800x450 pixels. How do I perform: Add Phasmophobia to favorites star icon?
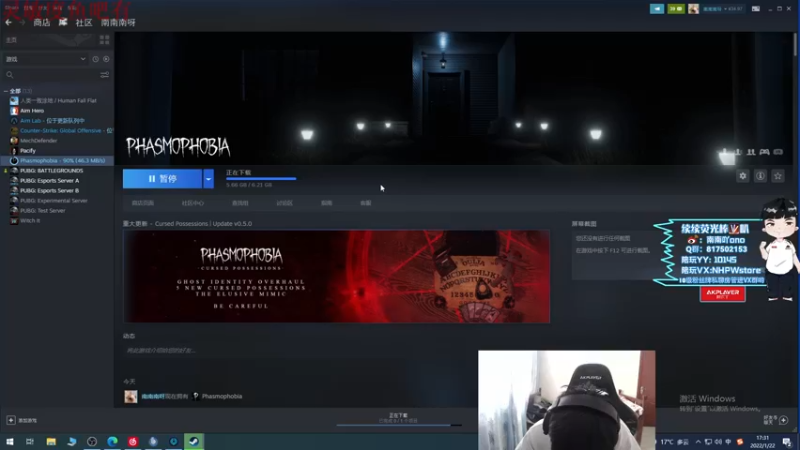click(778, 176)
